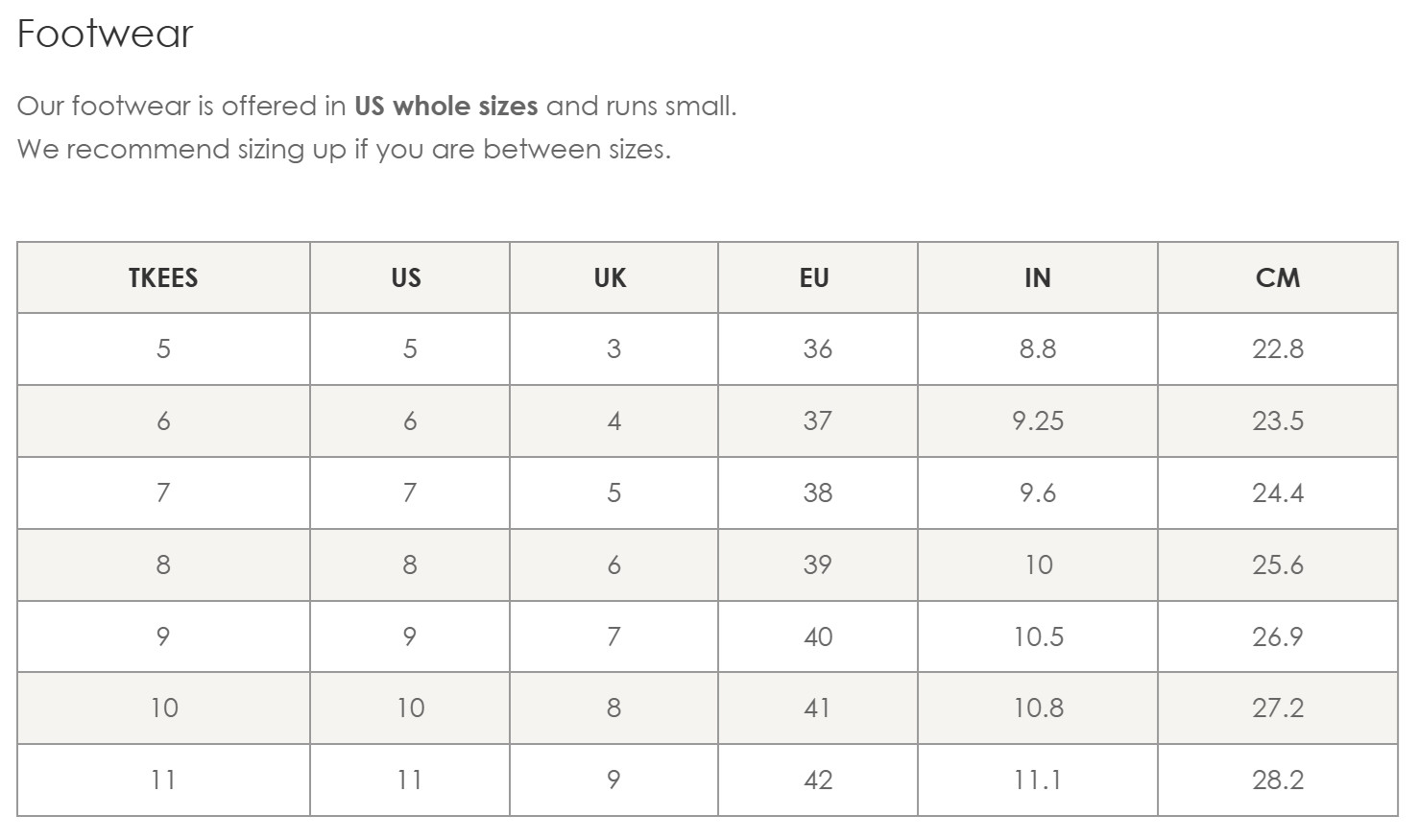Click the 10.5 inches cell
This screenshot has height=840, width=1419.
1038,636
